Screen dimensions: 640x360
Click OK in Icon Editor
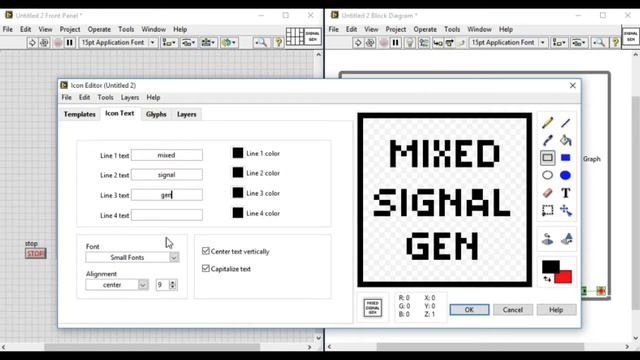(469, 310)
